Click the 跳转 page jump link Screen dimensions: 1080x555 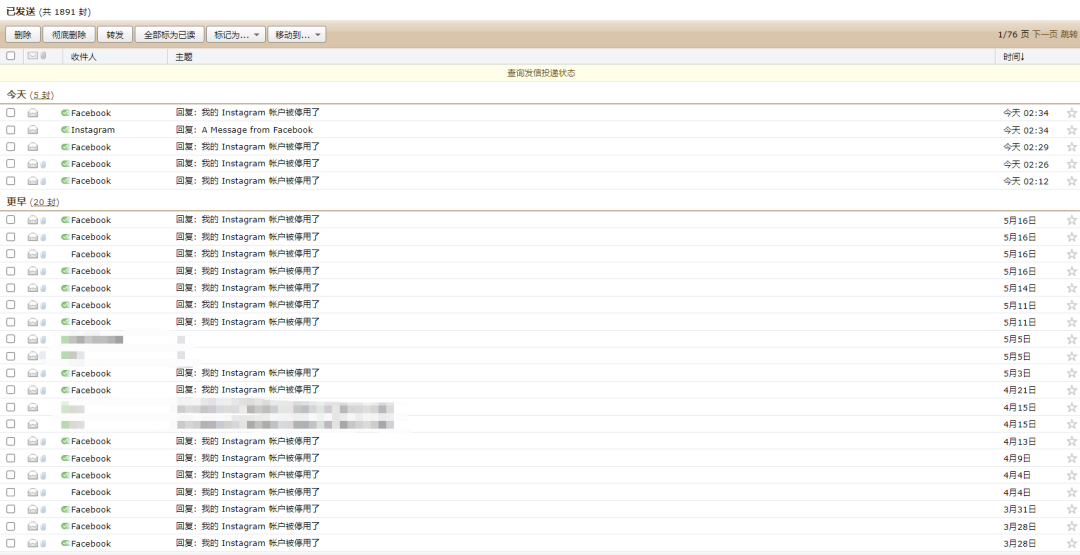tap(1069, 34)
